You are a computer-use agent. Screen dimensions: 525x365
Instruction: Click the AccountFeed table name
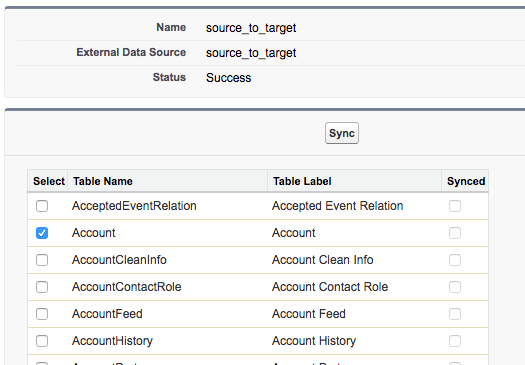[107, 314]
